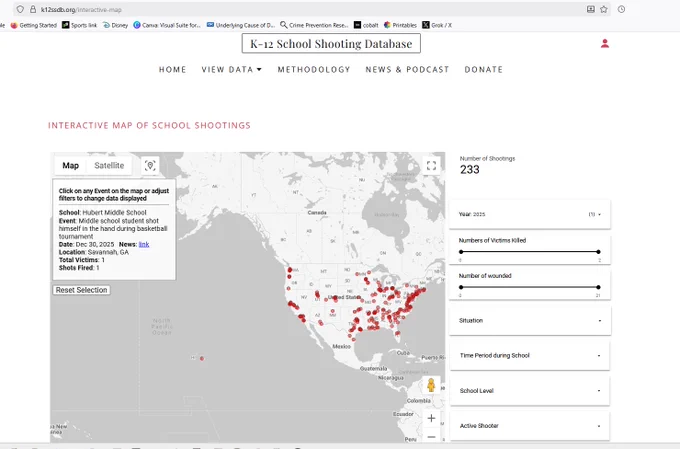680x449 pixels.
Task: Open the Underlying Cause of D... bookmark
Action: [241, 25]
